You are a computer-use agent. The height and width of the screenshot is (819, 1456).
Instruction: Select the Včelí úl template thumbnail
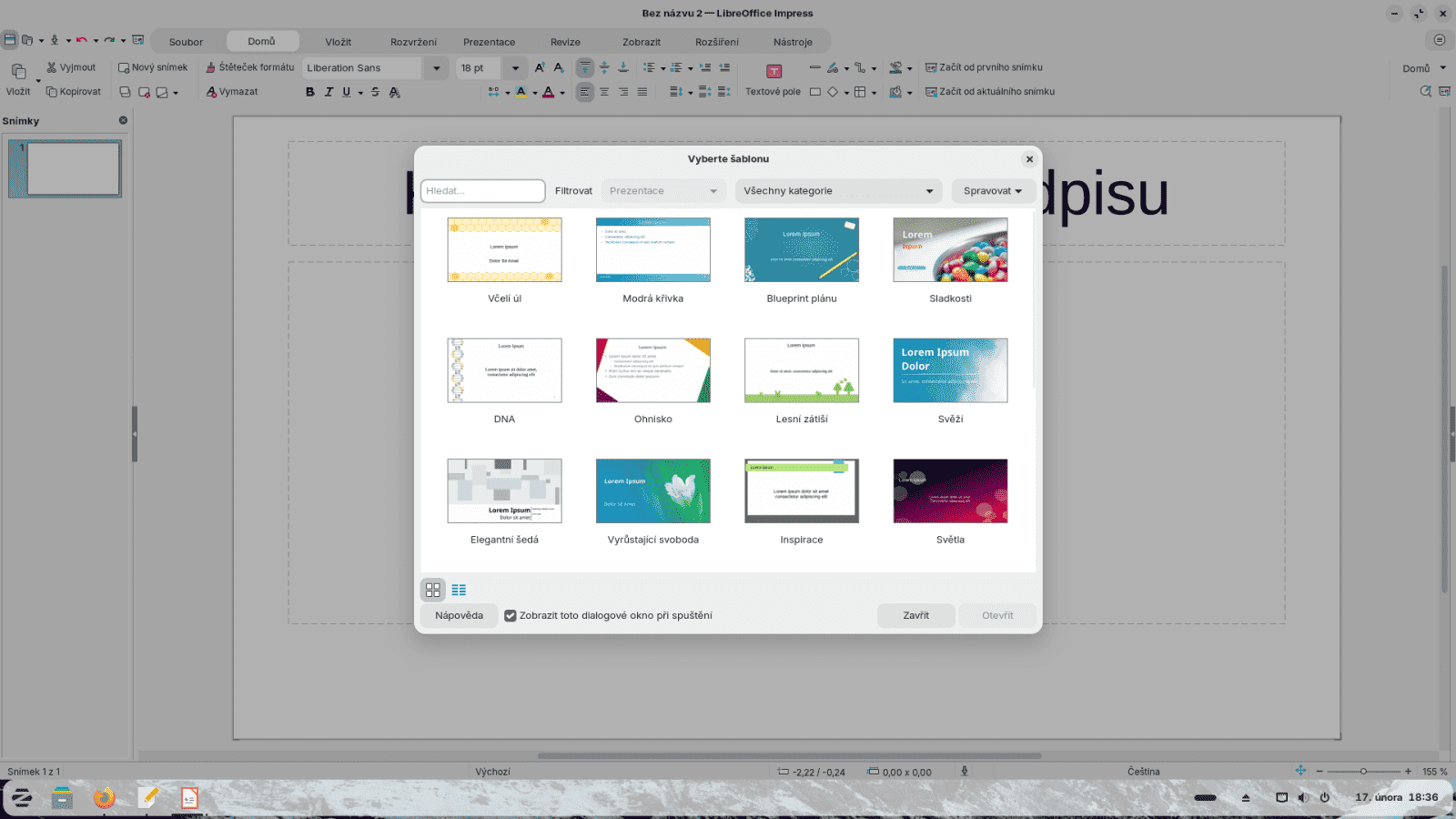504,250
